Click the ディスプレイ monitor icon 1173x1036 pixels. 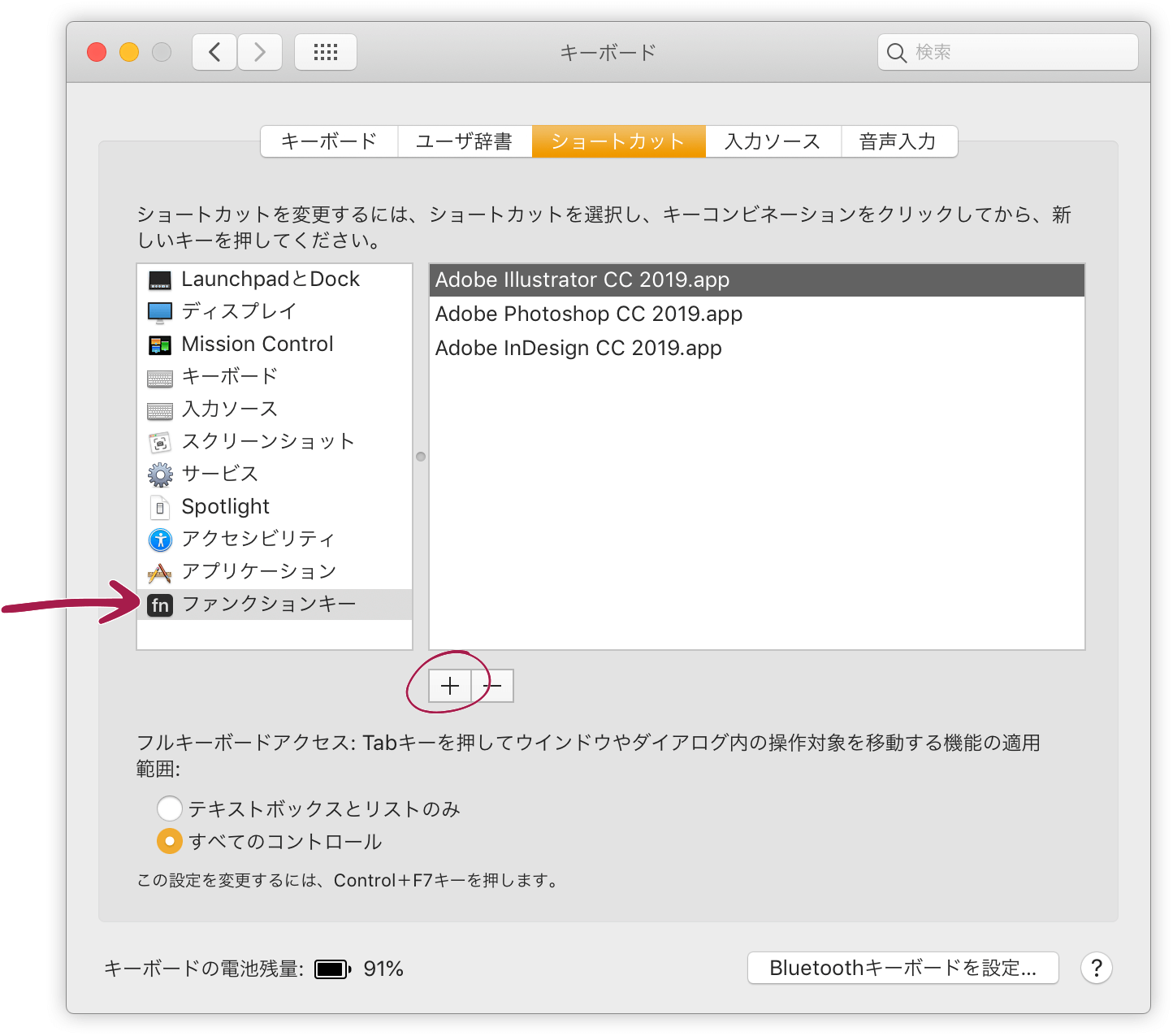pyautogui.click(x=160, y=313)
